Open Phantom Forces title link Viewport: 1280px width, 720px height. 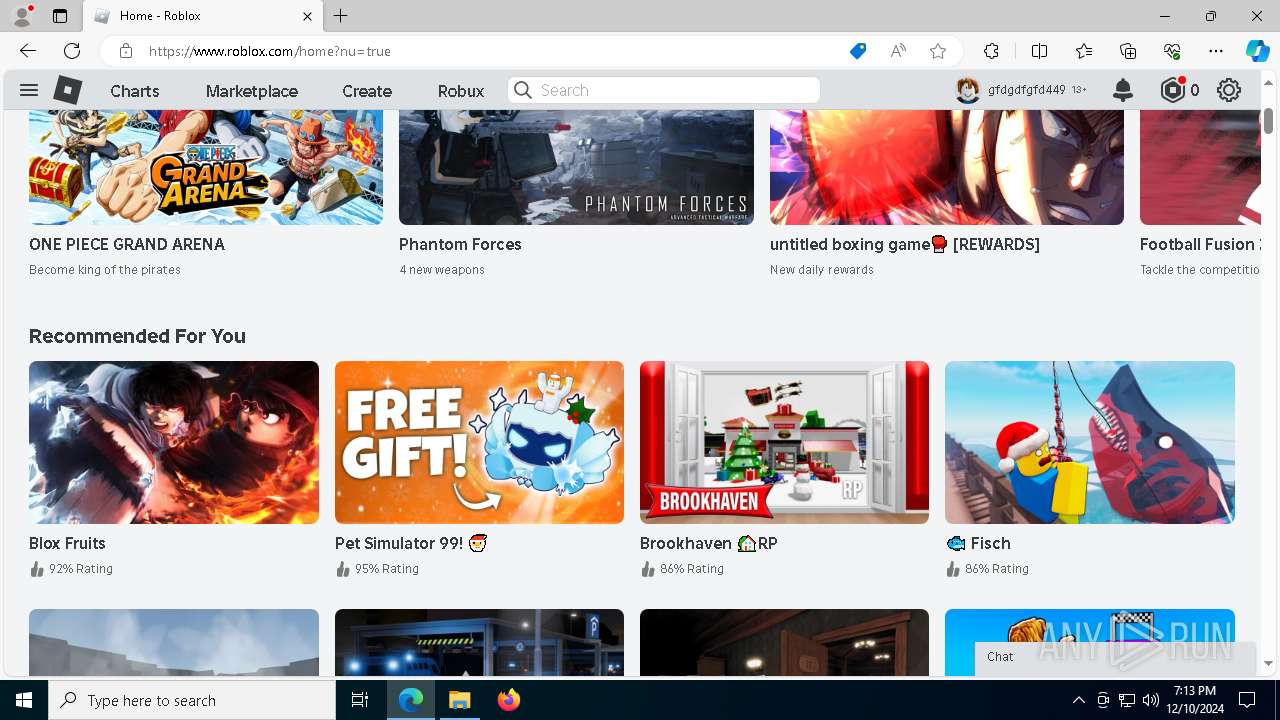click(460, 244)
